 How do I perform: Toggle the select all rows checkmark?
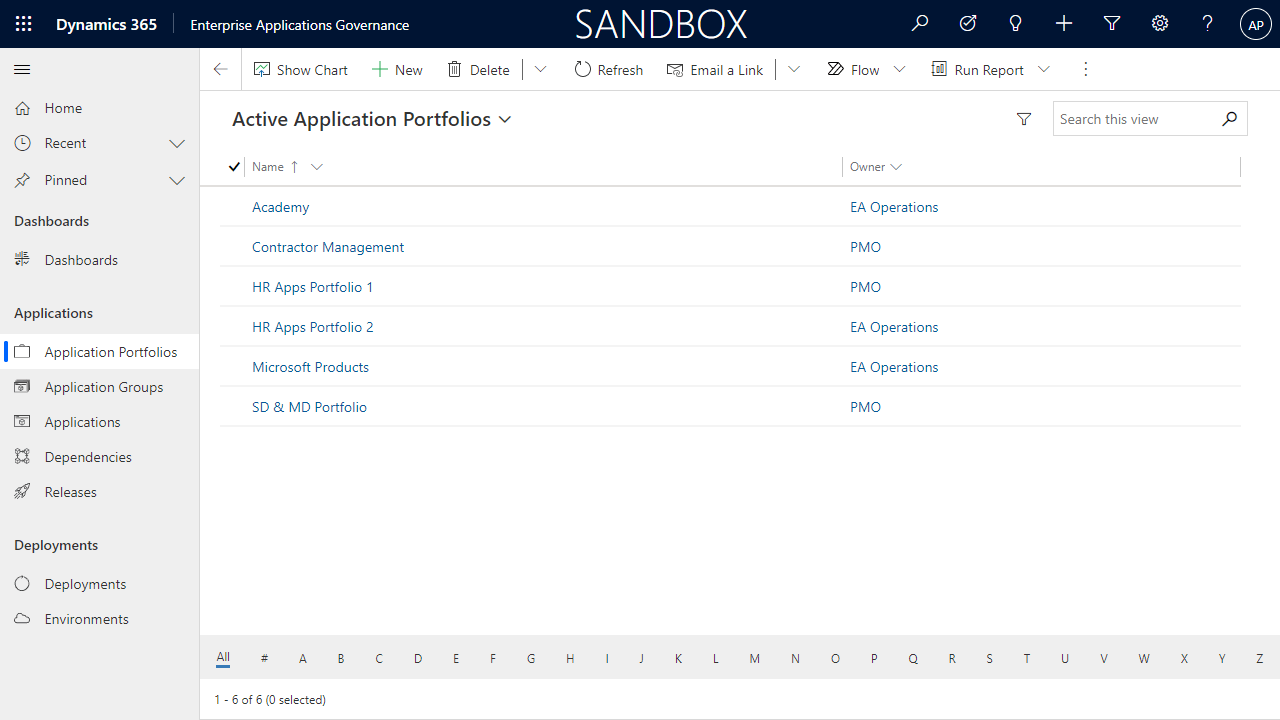234,167
